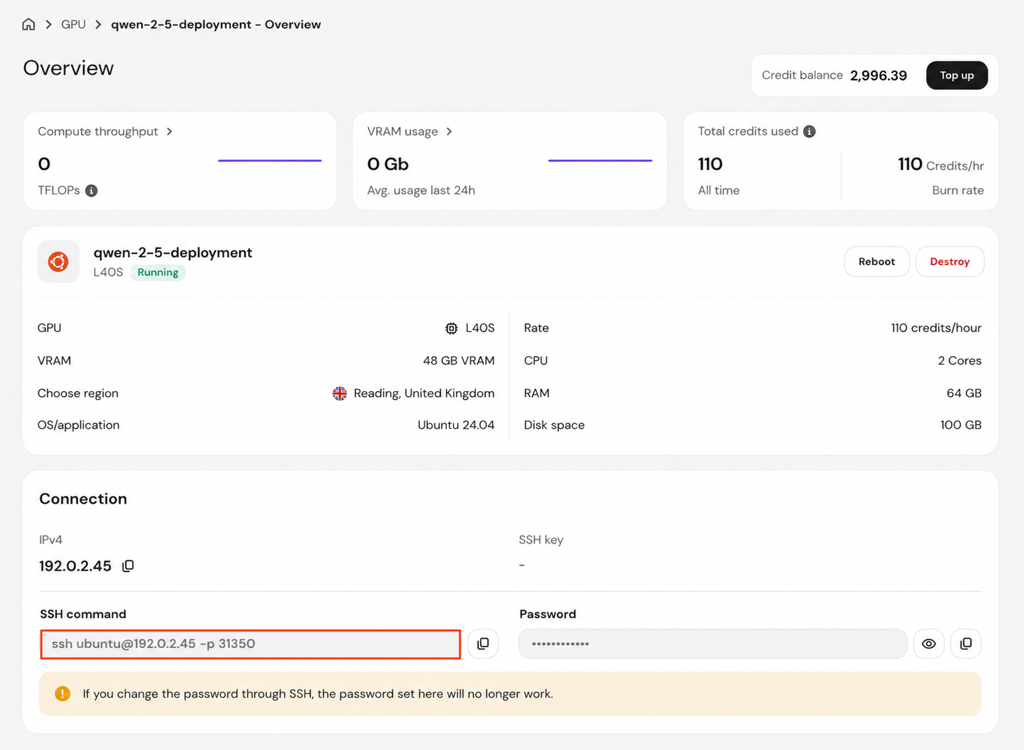Click the 2 Cores CPU value
The width and height of the screenshot is (1024, 750).
pos(959,361)
